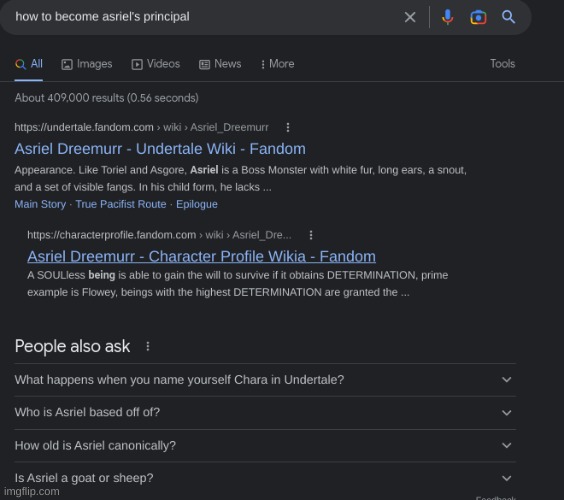This screenshot has height=500, width=564.
Task: Expand 'Is Asriel a goat or sheep?'
Action: click(265, 478)
